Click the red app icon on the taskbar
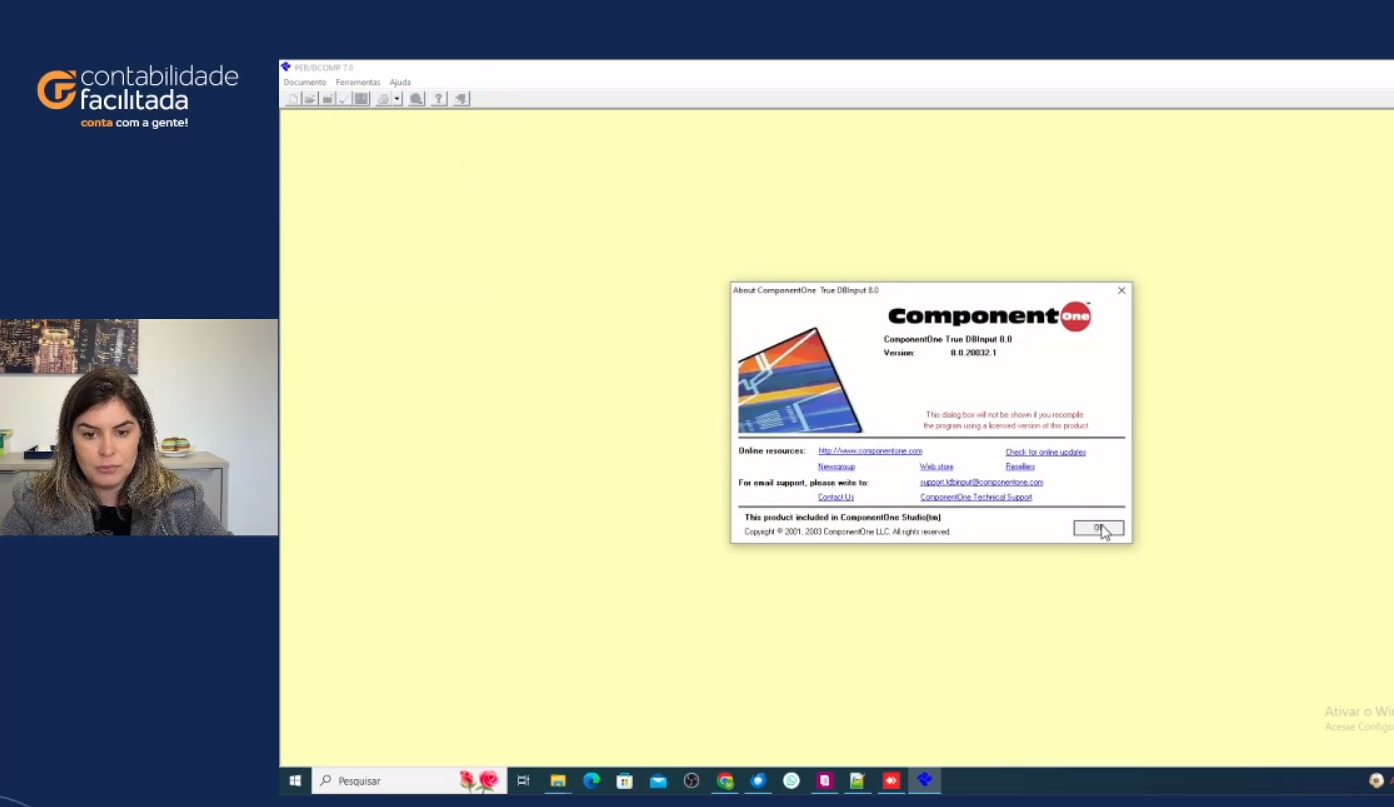Image resolution: width=1394 pixels, height=807 pixels. (x=891, y=781)
